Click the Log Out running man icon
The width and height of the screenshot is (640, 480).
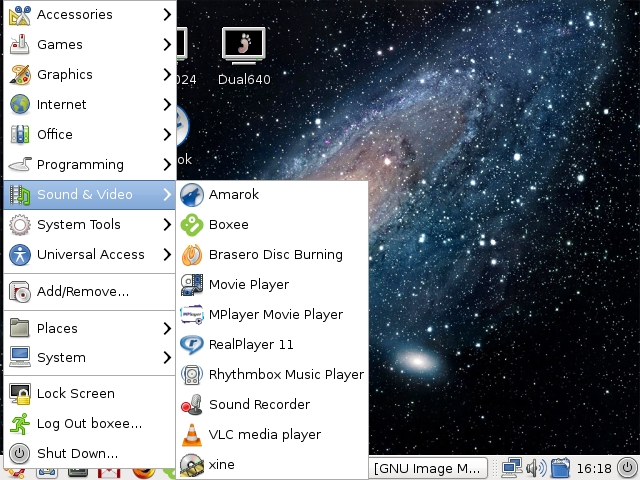point(20,424)
